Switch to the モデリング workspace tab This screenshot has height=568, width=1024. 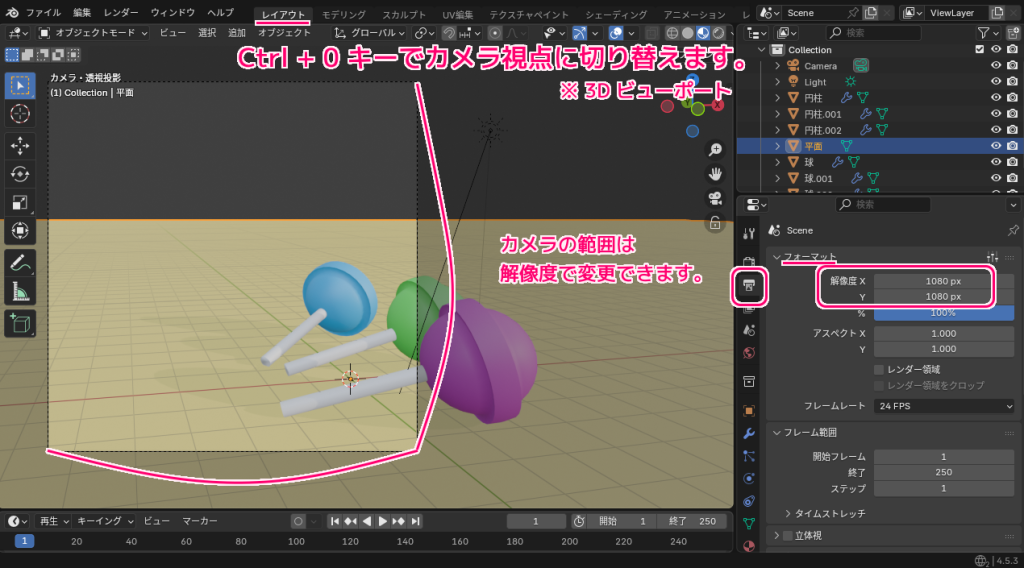[344, 14]
